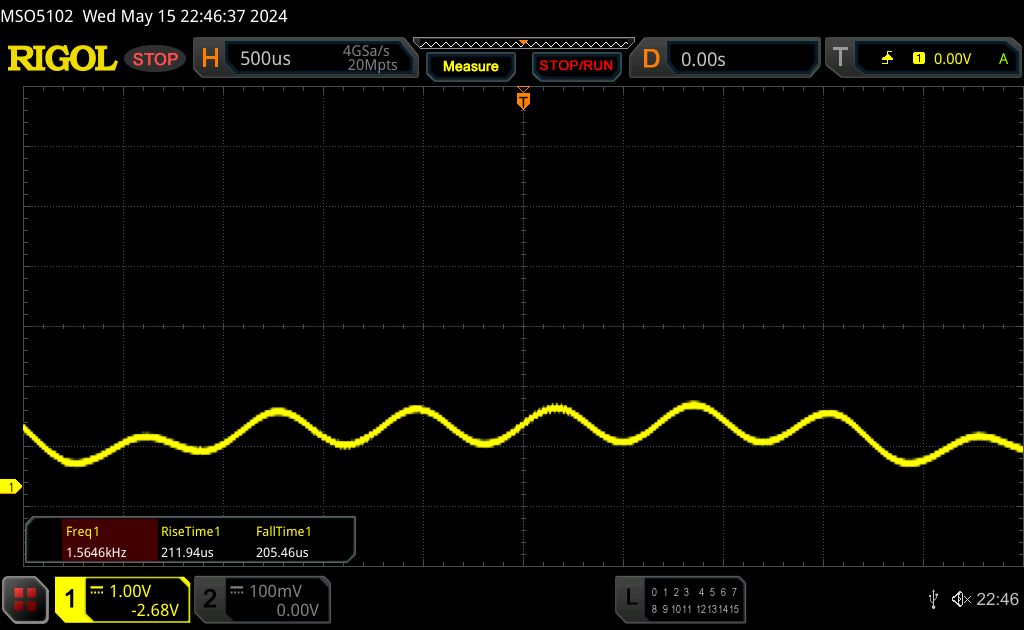
Task: Click the RIGOL logo
Action: tap(62, 59)
